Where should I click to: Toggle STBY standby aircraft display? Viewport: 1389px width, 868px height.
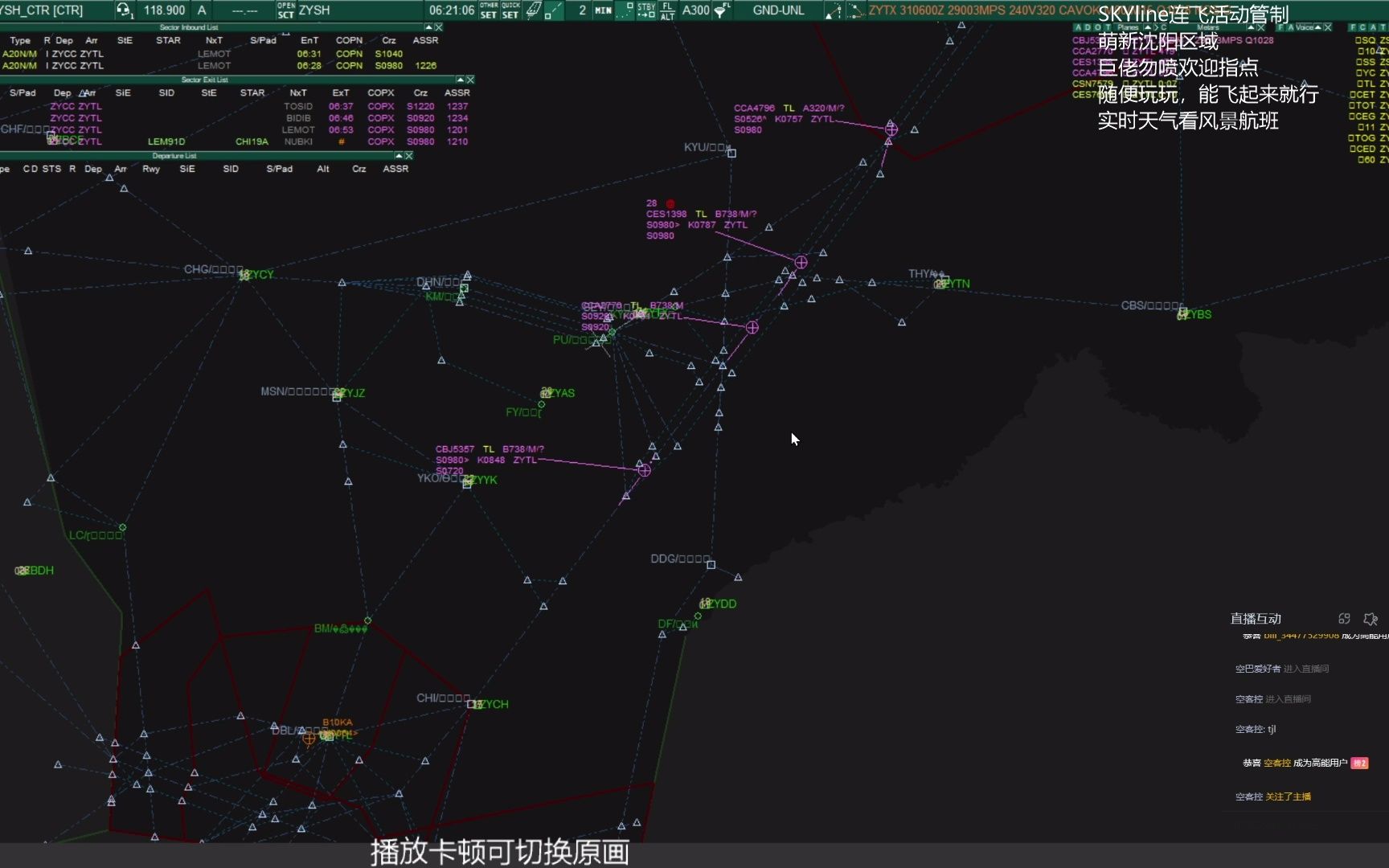click(646, 10)
